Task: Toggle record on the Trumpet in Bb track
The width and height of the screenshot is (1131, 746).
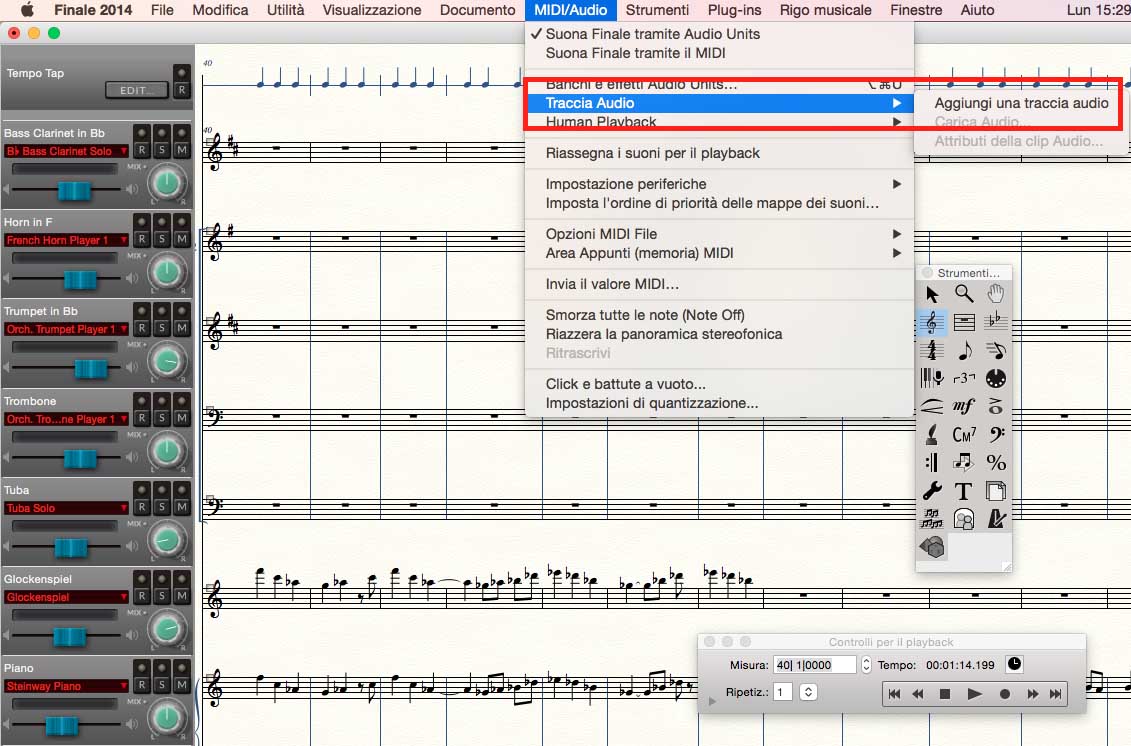Action: point(142,329)
